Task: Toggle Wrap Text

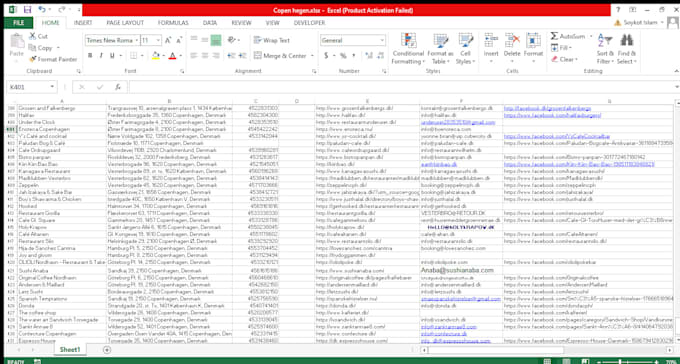Action: (271, 40)
